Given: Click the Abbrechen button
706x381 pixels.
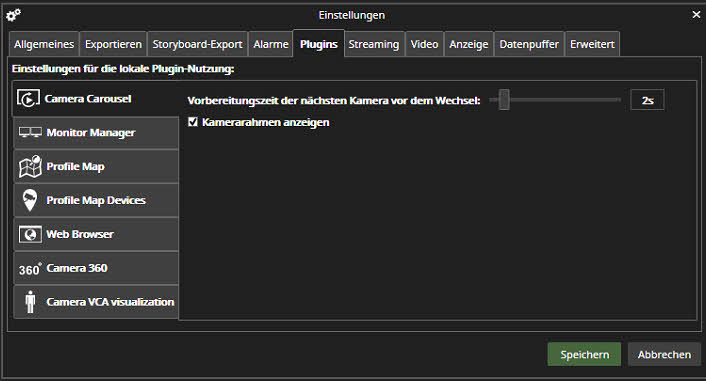Looking at the screenshot, I should click(x=664, y=354).
